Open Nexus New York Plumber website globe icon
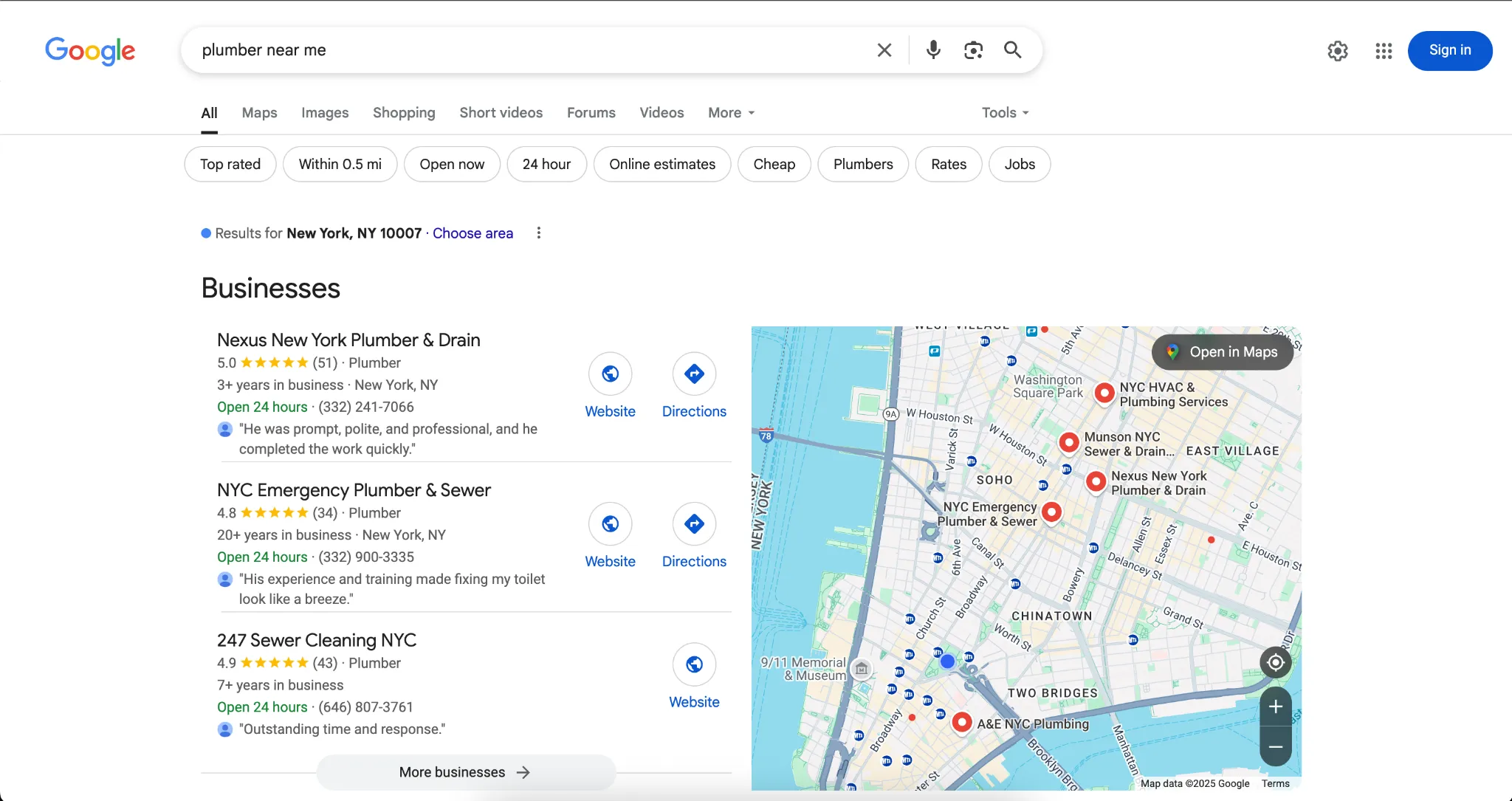 click(x=610, y=374)
